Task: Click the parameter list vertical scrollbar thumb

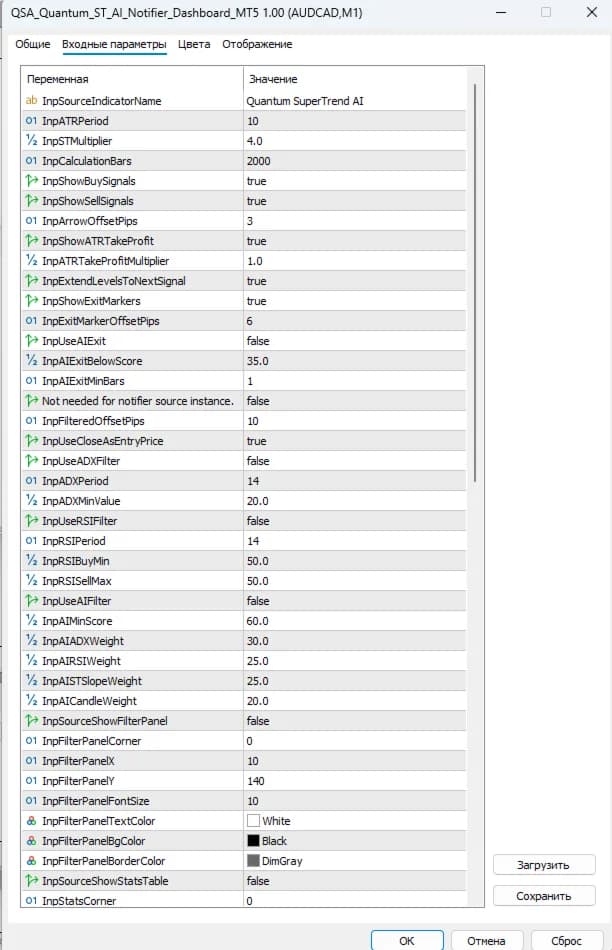Action: click(x=475, y=284)
